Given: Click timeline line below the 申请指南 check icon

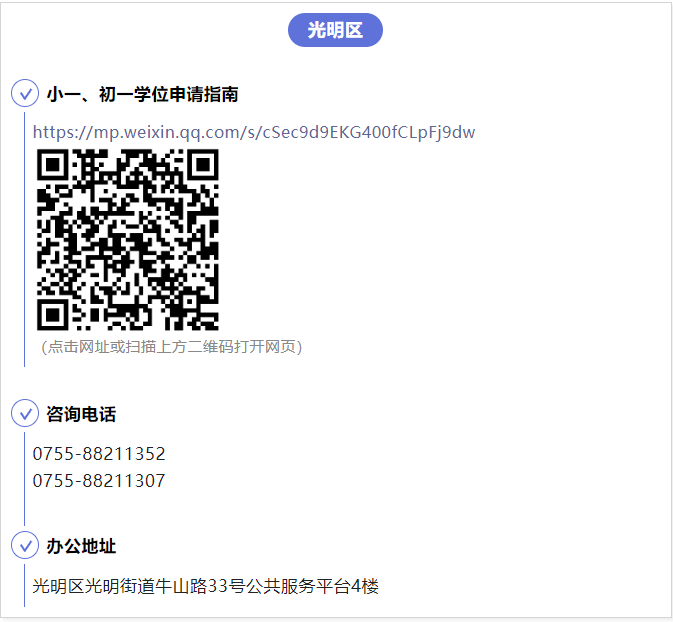Looking at the screenshot, I should tap(24, 240).
